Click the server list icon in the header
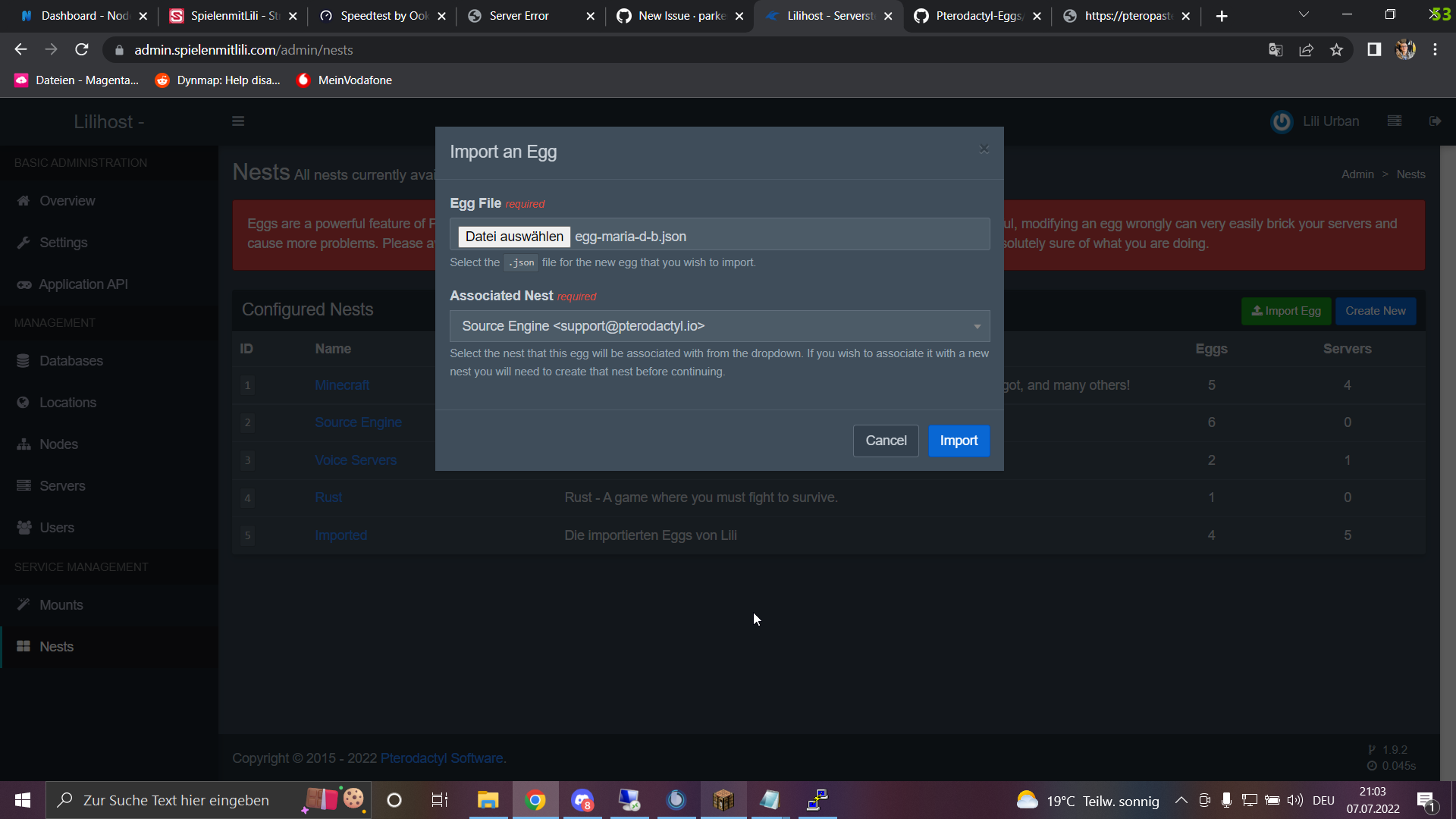The image size is (1456, 819). pyautogui.click(x=1394, y=121)
